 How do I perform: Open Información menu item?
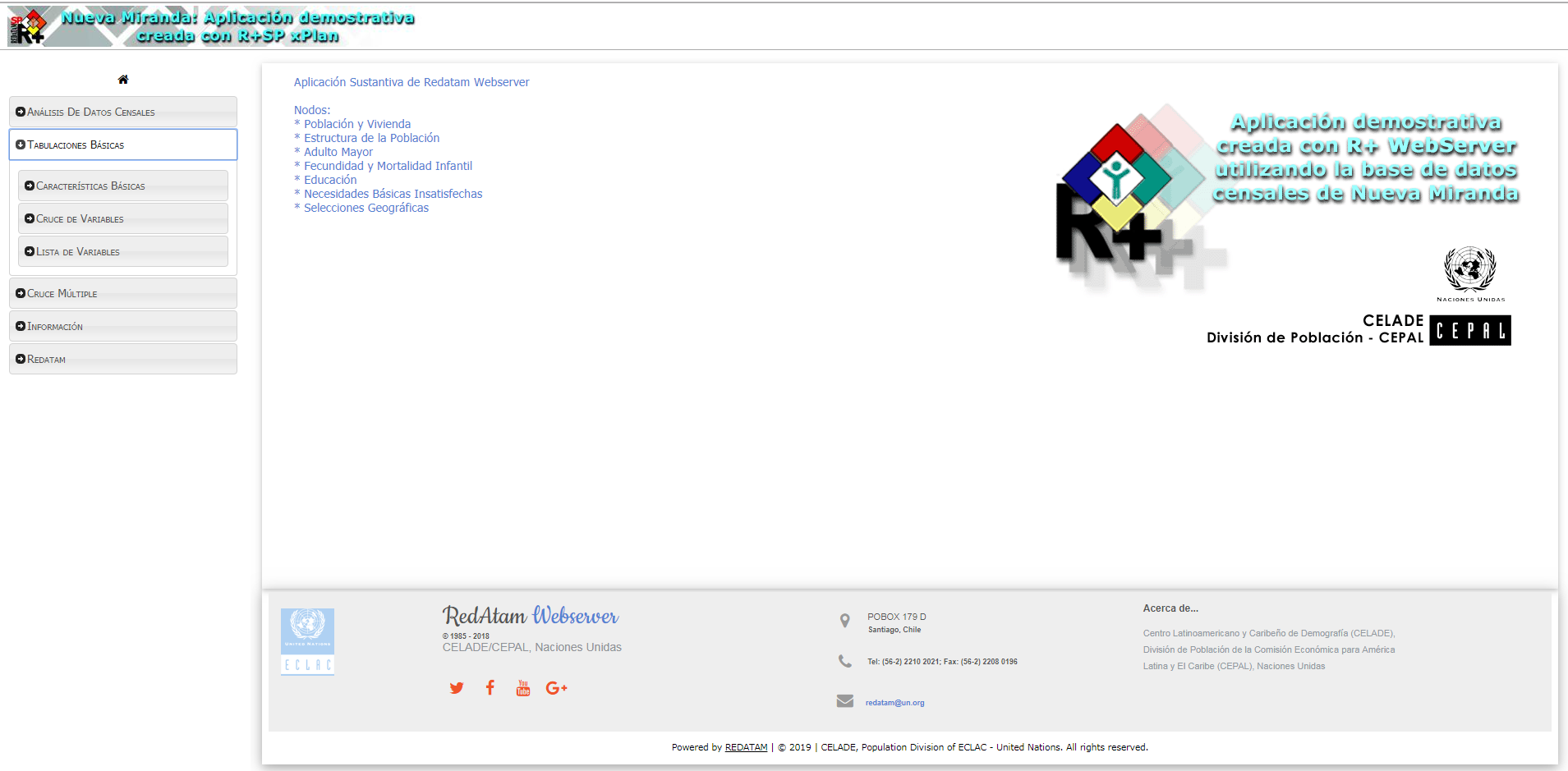pos(123,326)
